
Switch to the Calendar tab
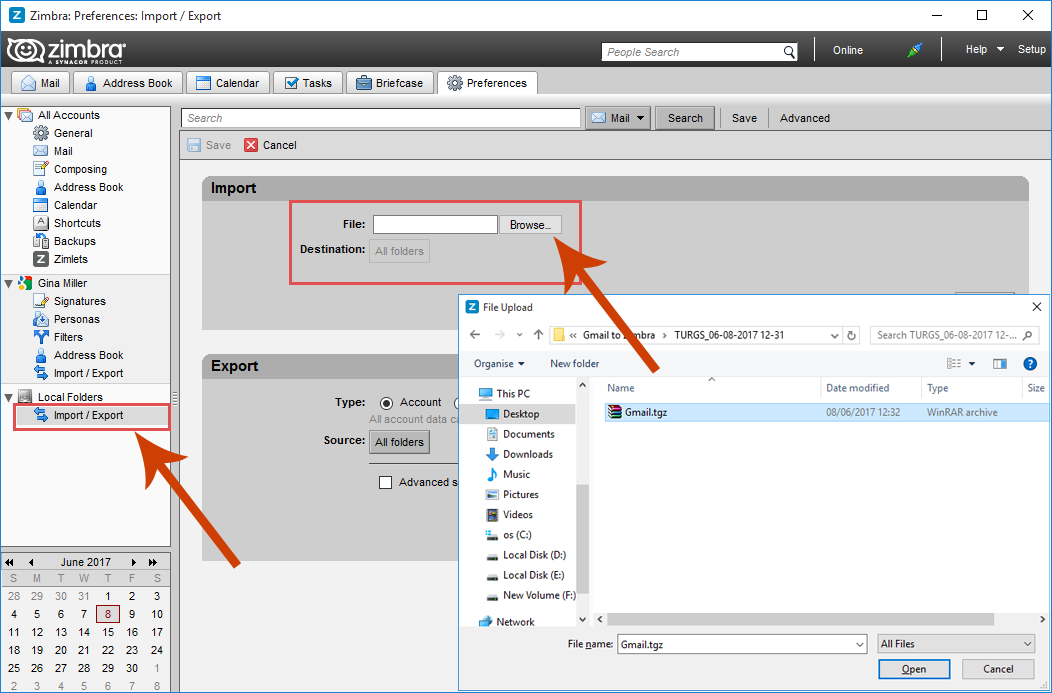click(227, 83)
